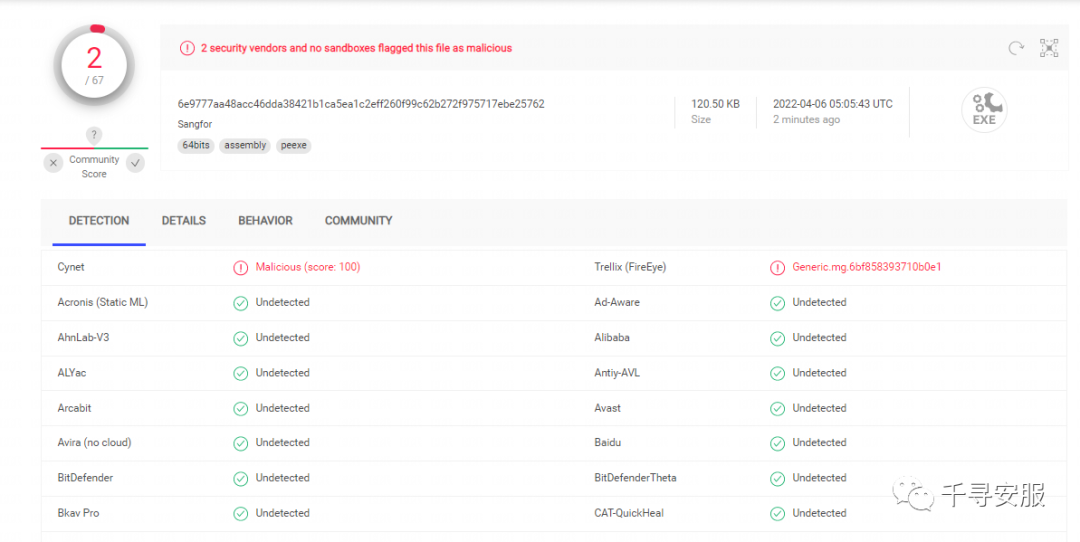
Task: Click the ALYac vendor name
Action: (72, 373)
